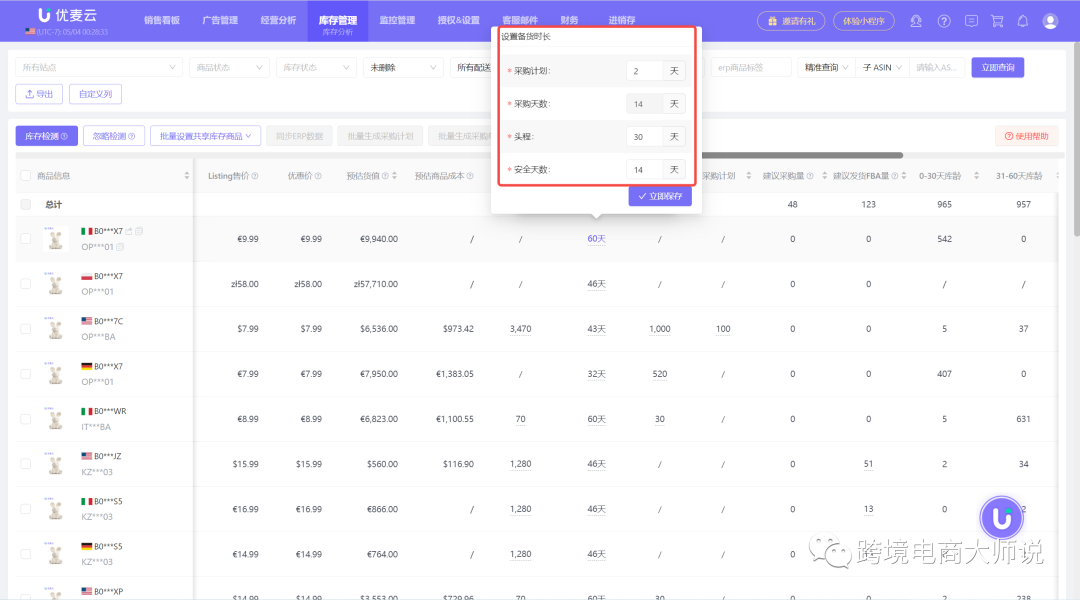
Task: Open the user avatar menu icon
Action: [1049, 20]
